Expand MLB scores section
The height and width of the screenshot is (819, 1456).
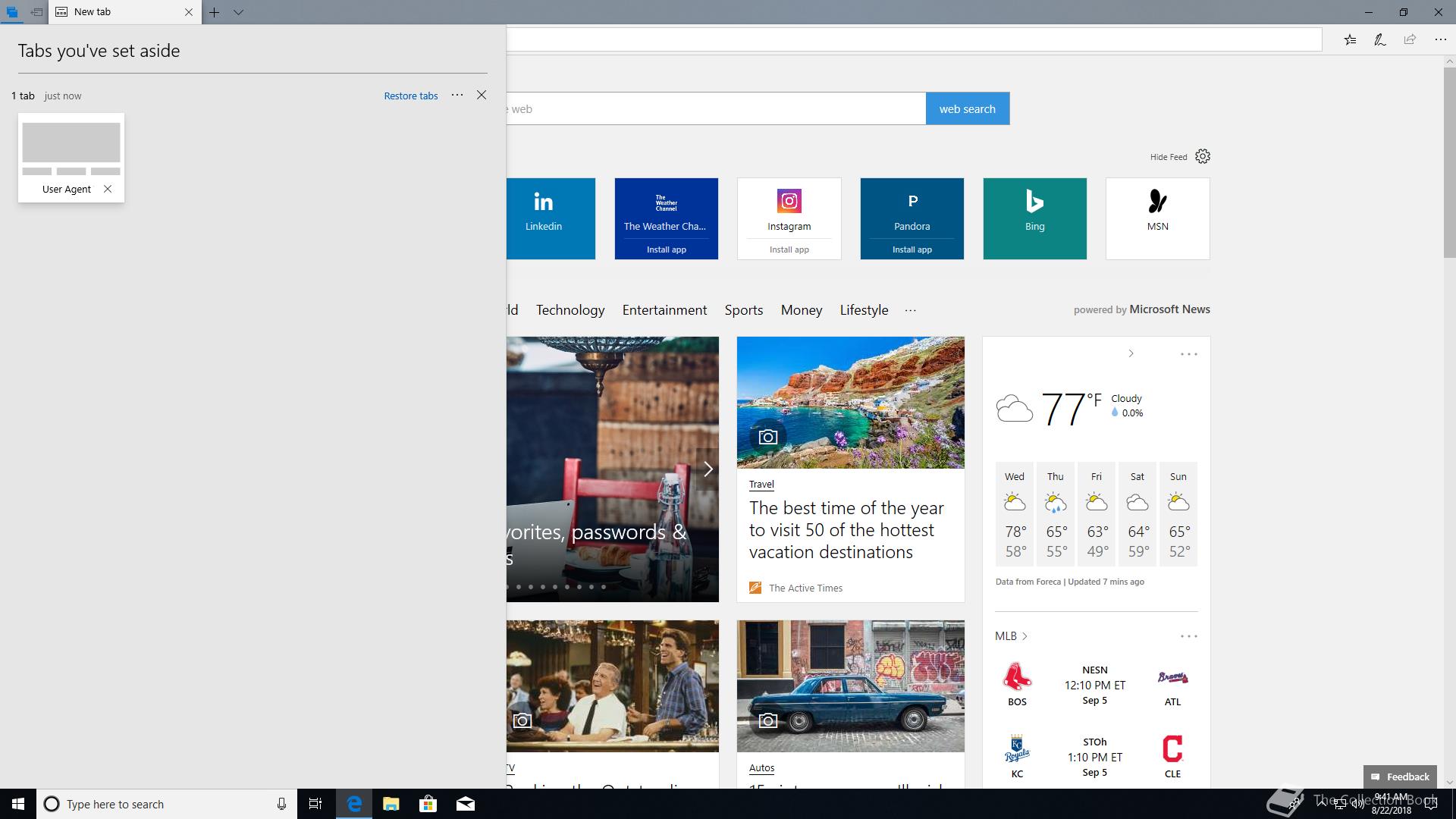tap(1011, 636)
